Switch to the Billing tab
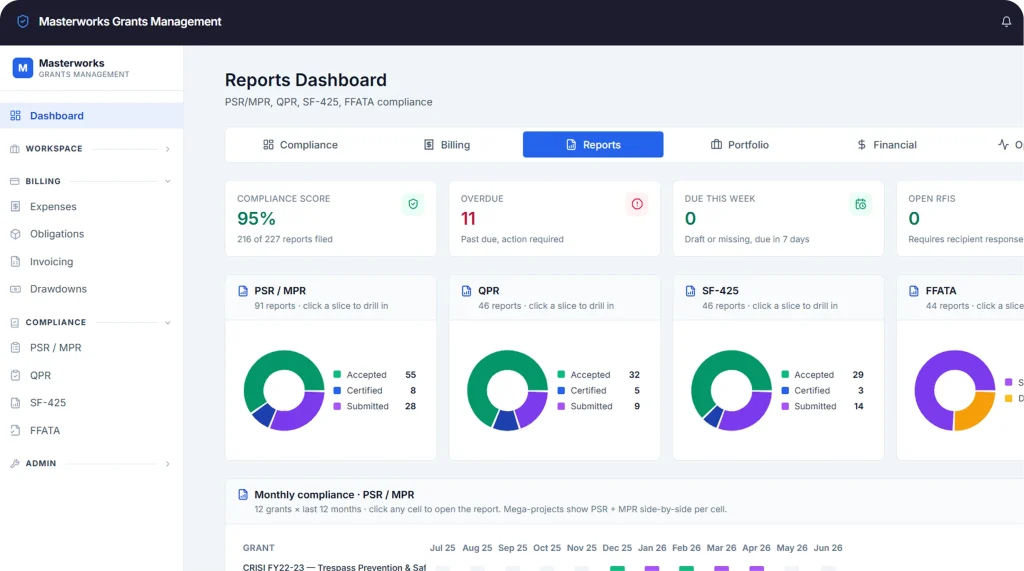The width and height of the screenshot is (1024, 571). pos(447,144)
